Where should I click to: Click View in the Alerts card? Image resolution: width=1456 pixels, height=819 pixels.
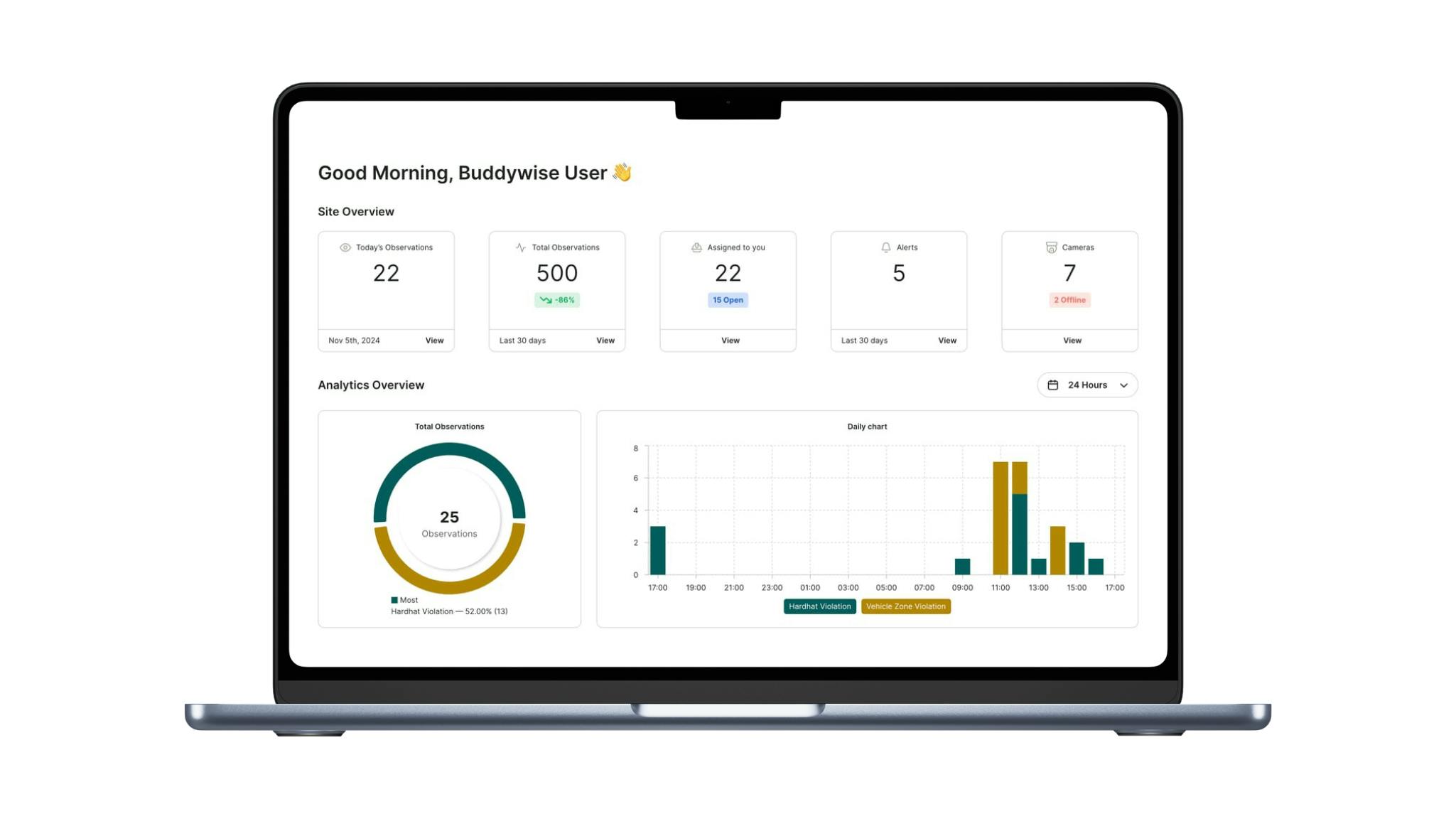[947, 341]
